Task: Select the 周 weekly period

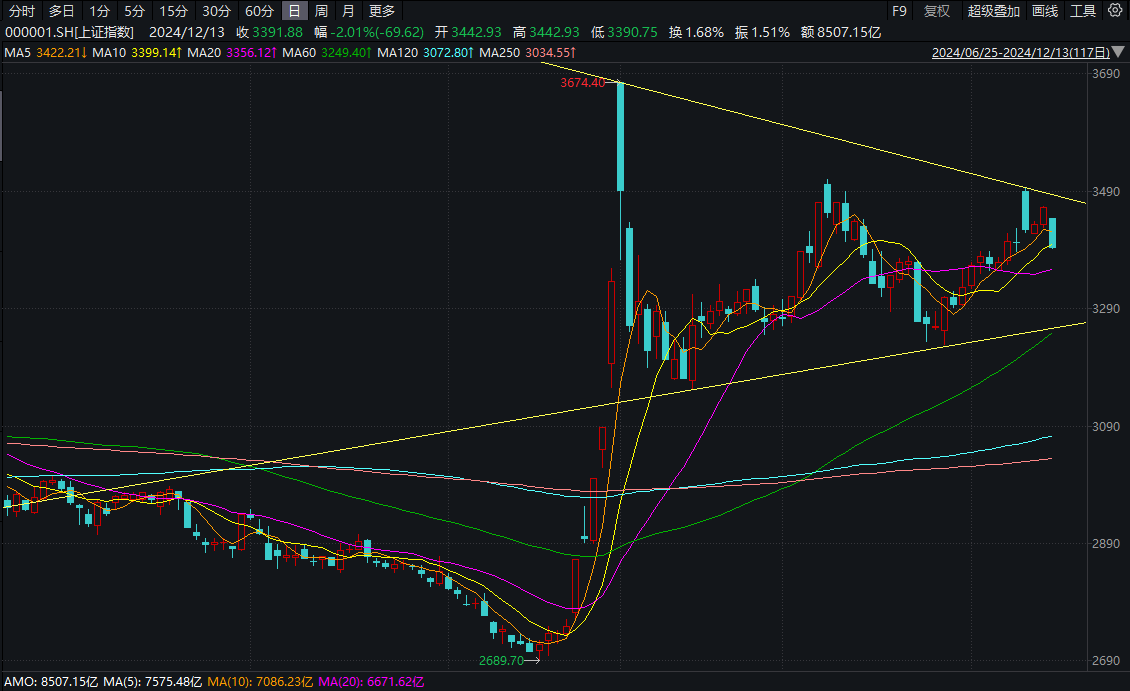Action: click(321, 12)
